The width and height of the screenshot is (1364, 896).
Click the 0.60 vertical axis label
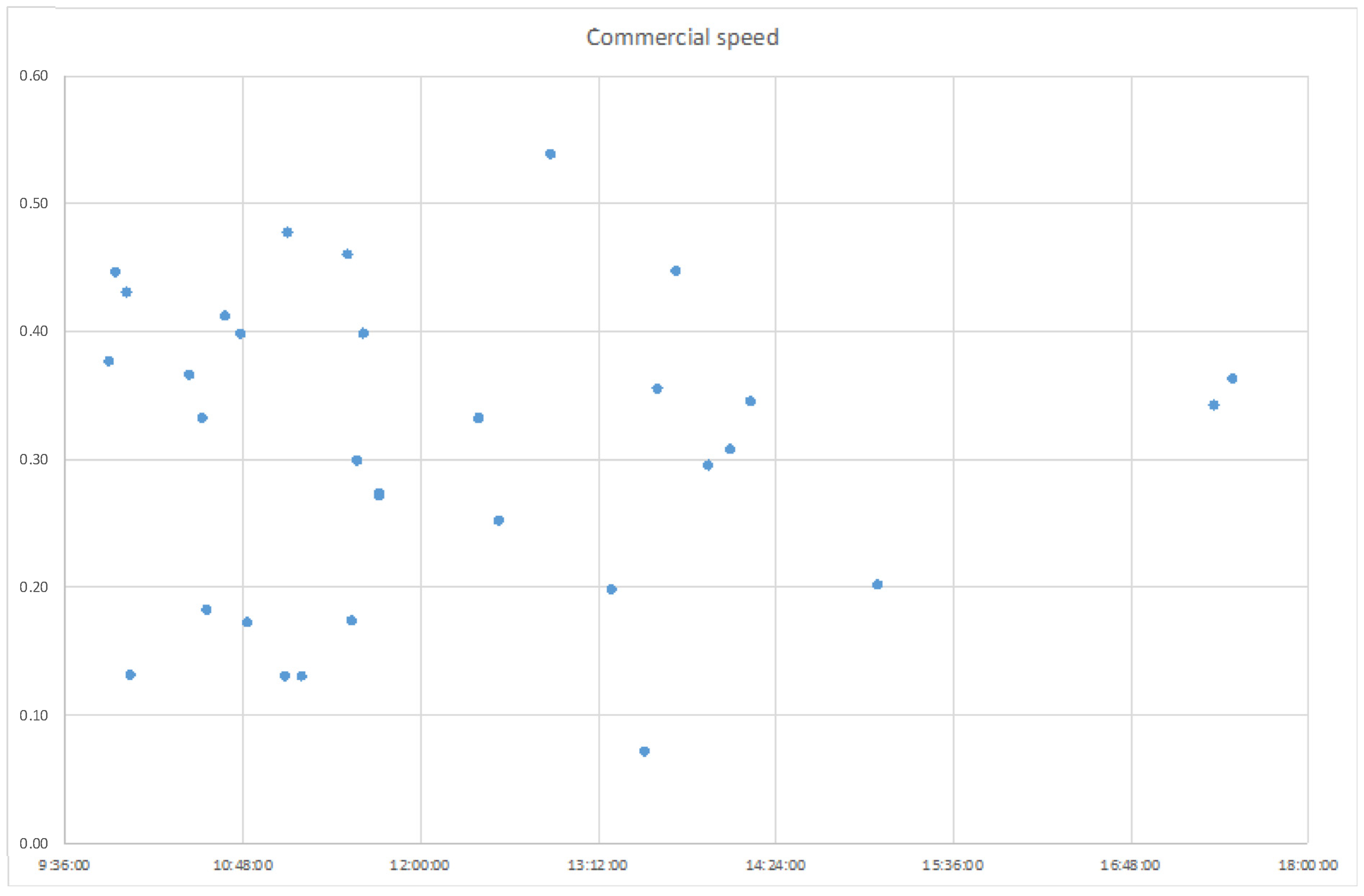click(x=34, y=76)
